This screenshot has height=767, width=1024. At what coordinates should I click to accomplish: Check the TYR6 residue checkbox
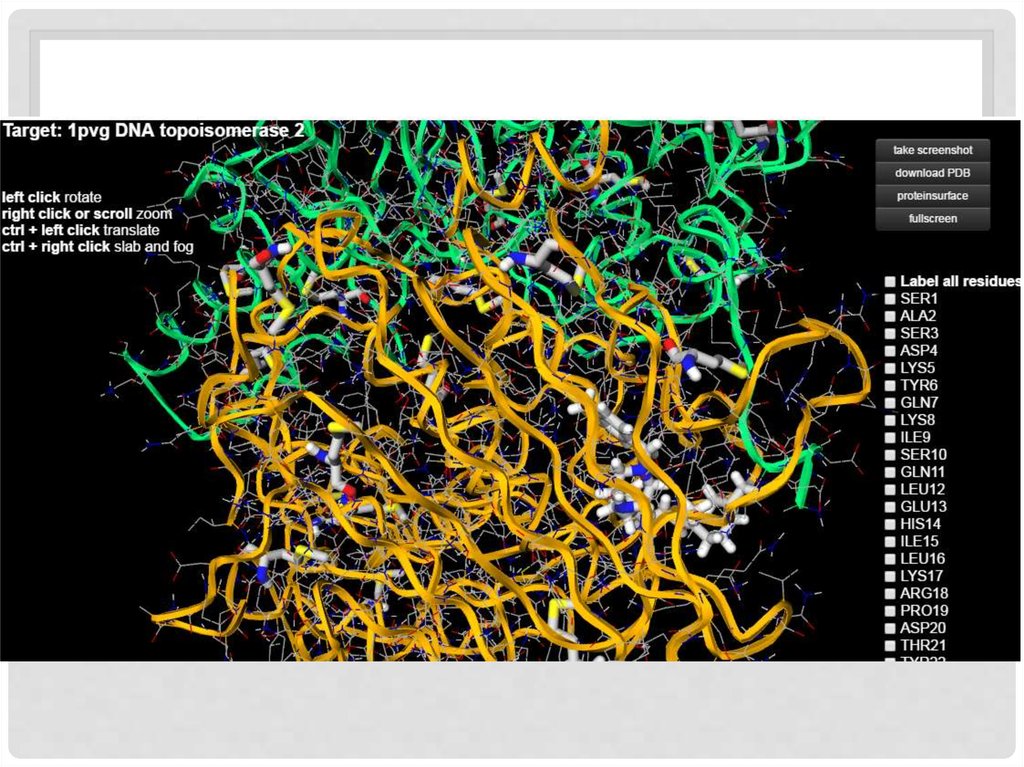(x=890, y=385)
